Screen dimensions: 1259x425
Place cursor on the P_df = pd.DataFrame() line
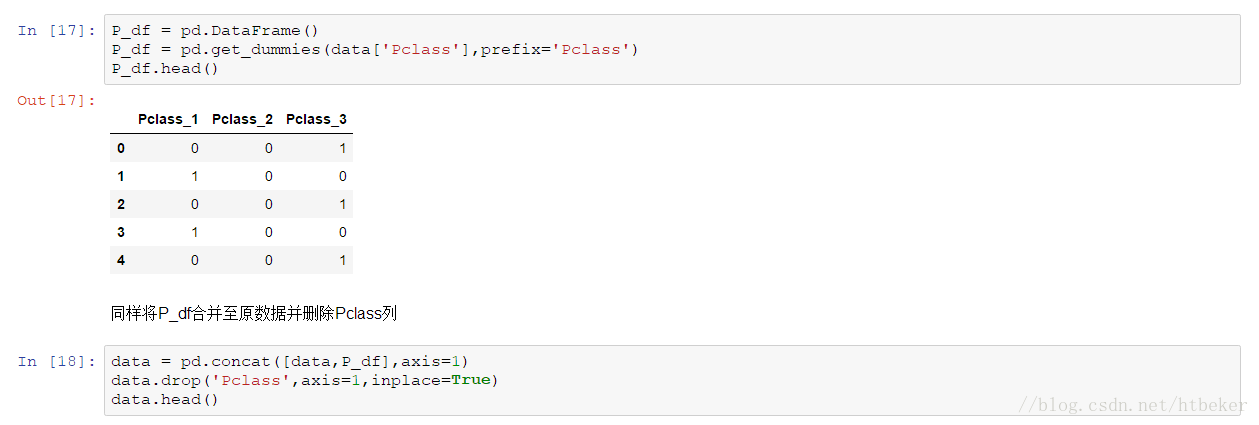[206, 30]
